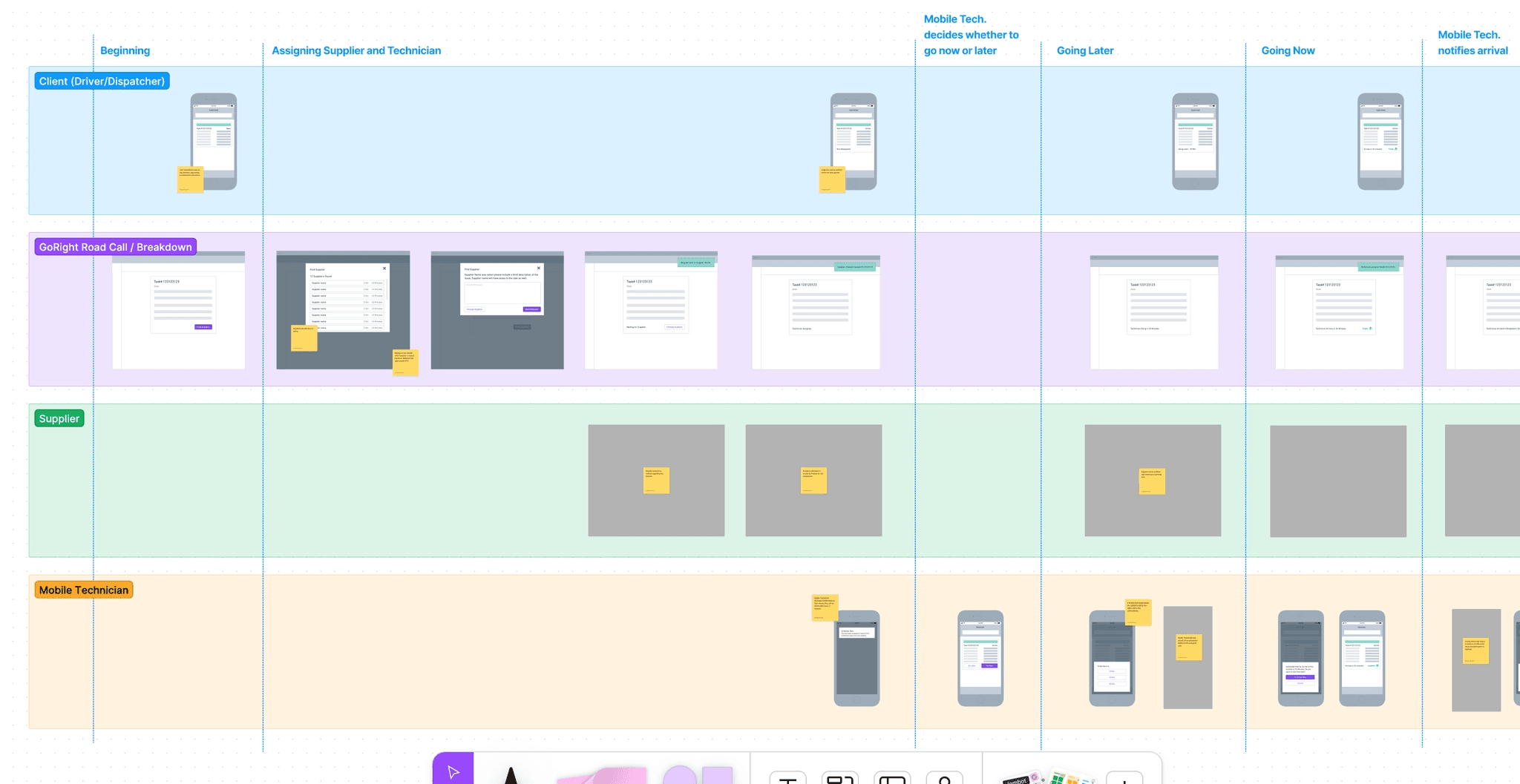
Task: Click purple send button in message modal mockup
Action: click(532, 309)
